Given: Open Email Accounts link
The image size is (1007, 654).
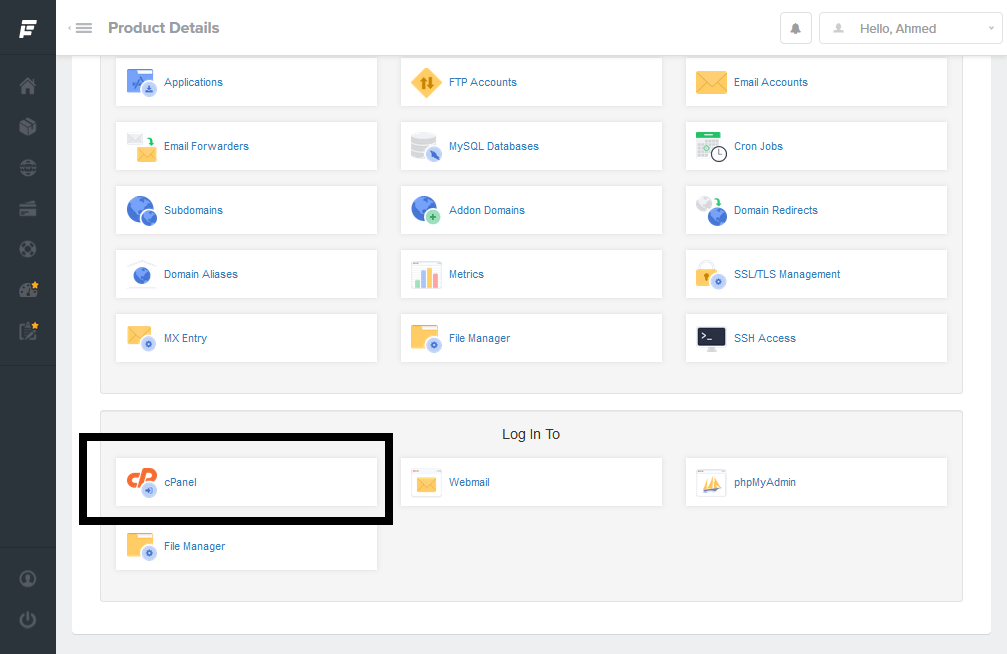Looking at the screenshot, I should (771, 82).
